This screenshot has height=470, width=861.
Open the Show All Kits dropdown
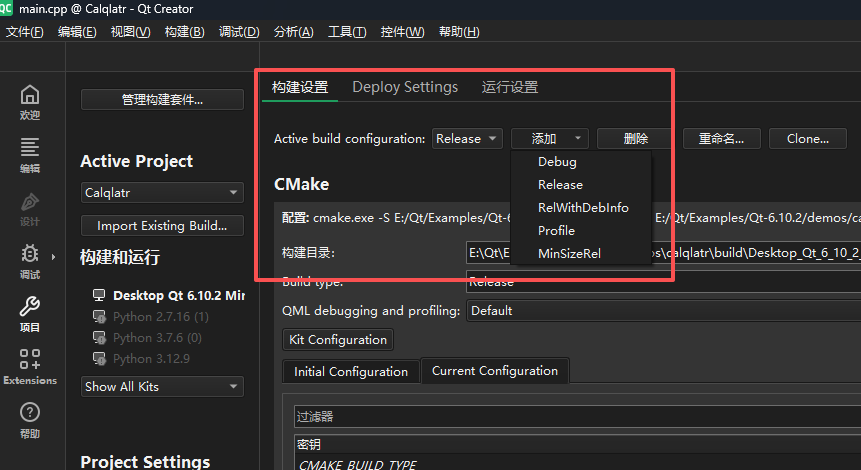[x=162, y=387]
